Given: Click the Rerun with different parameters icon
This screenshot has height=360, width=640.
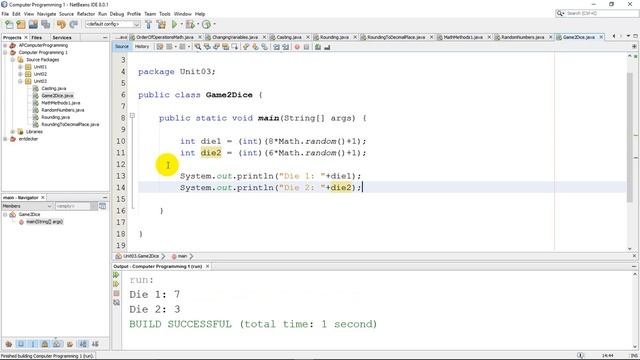Looking at the screenshot, I should pos(116,284).
